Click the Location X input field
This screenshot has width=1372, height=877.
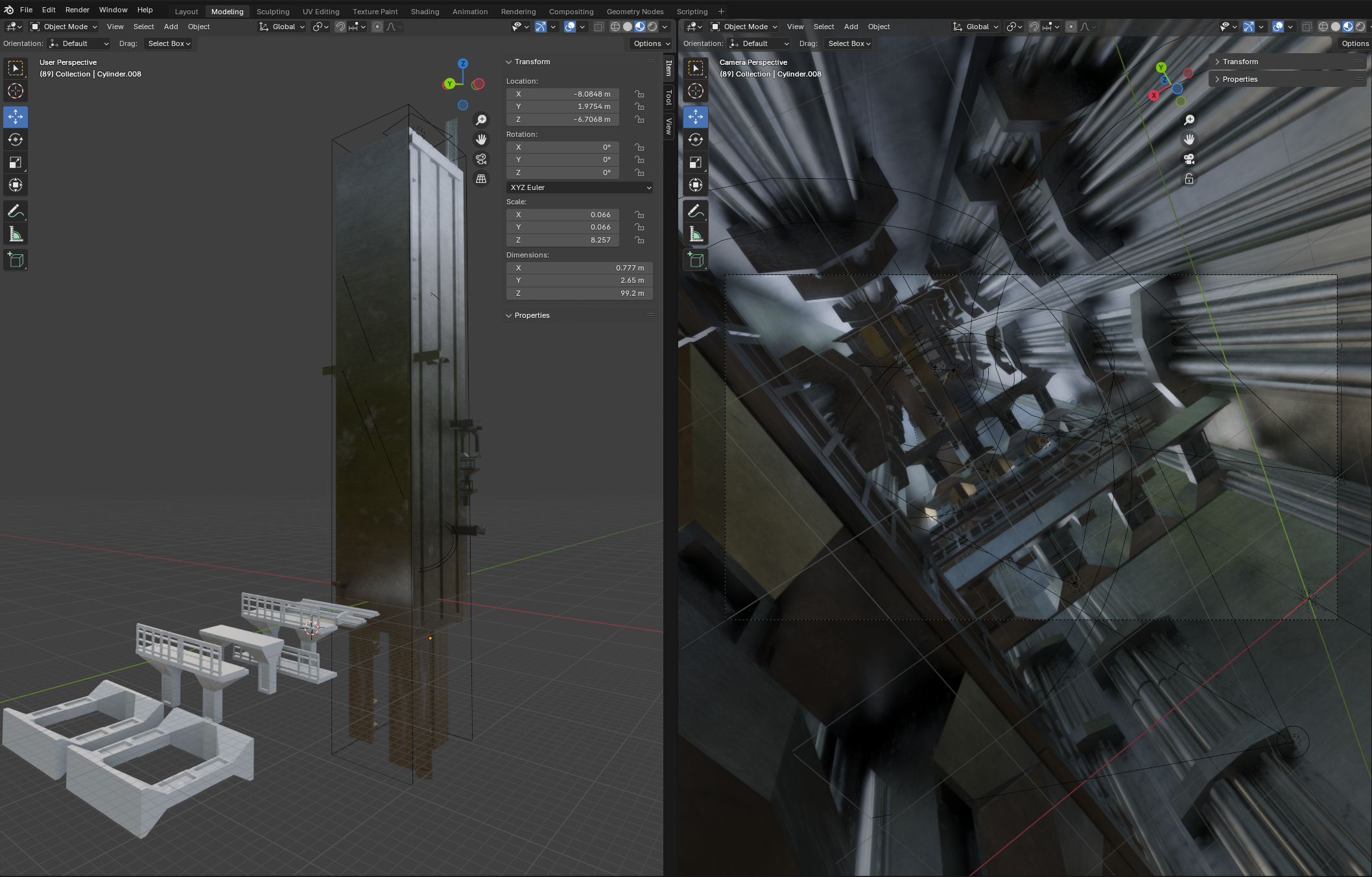pyautogui.click(x=562, y=94)
